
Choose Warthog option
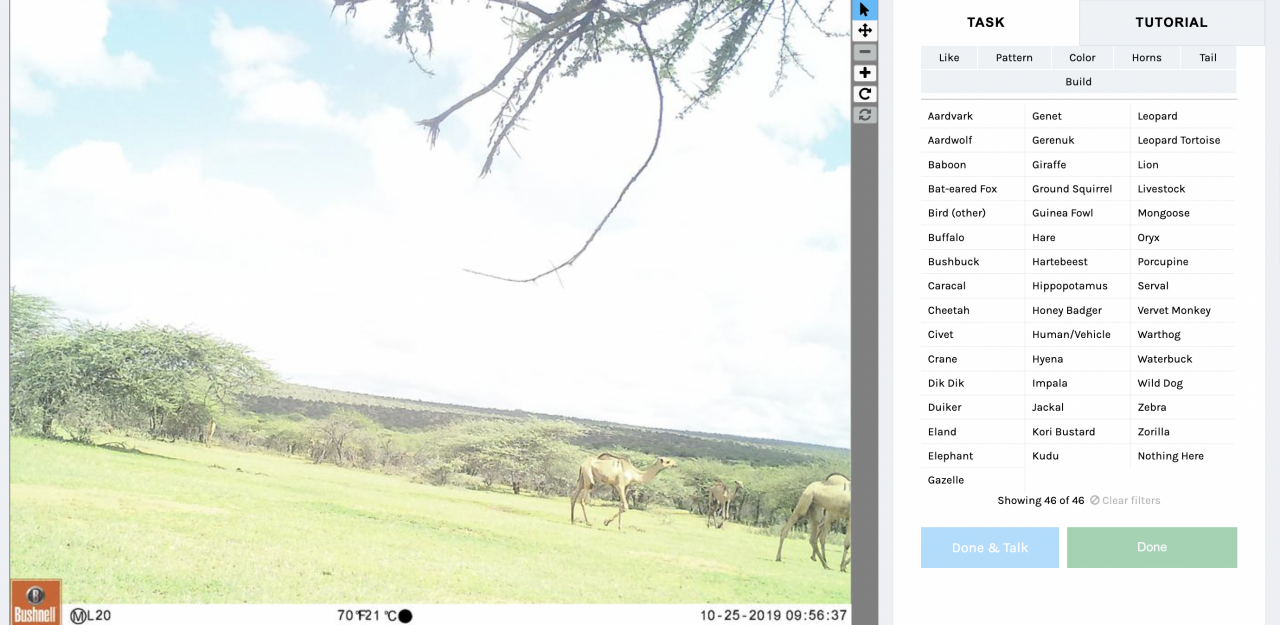(x=1184, y=335)
